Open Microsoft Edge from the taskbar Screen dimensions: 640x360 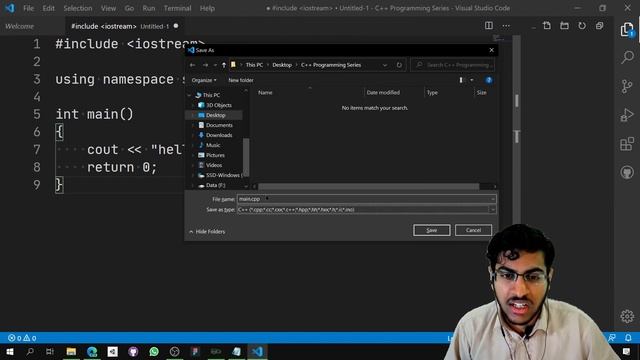[92, 351]
